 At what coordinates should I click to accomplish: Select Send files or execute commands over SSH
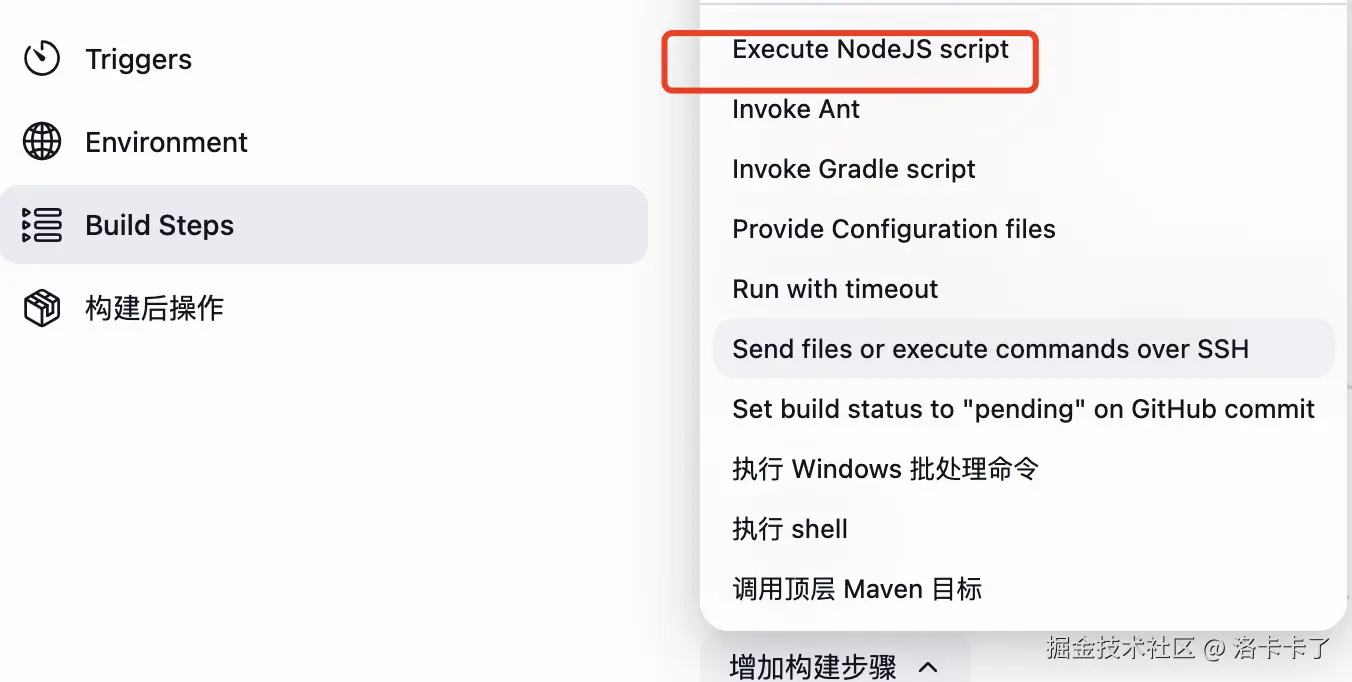pos(990,349)
